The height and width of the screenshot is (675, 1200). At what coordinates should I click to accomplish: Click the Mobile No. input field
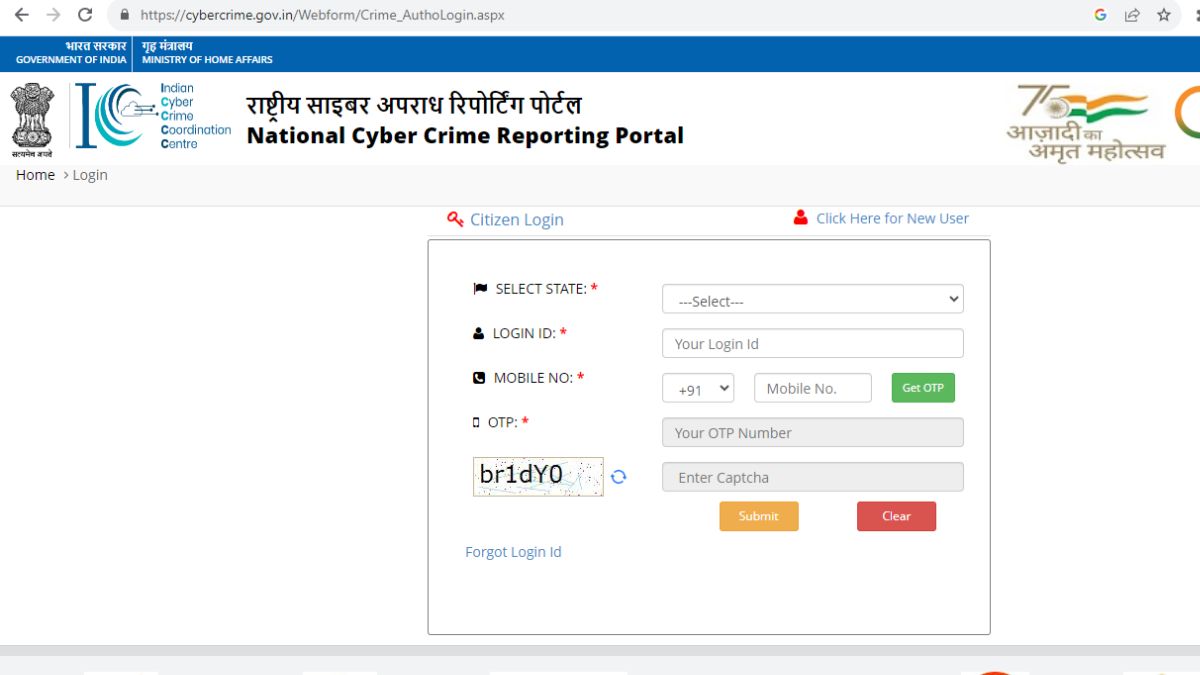click(812, 389)
